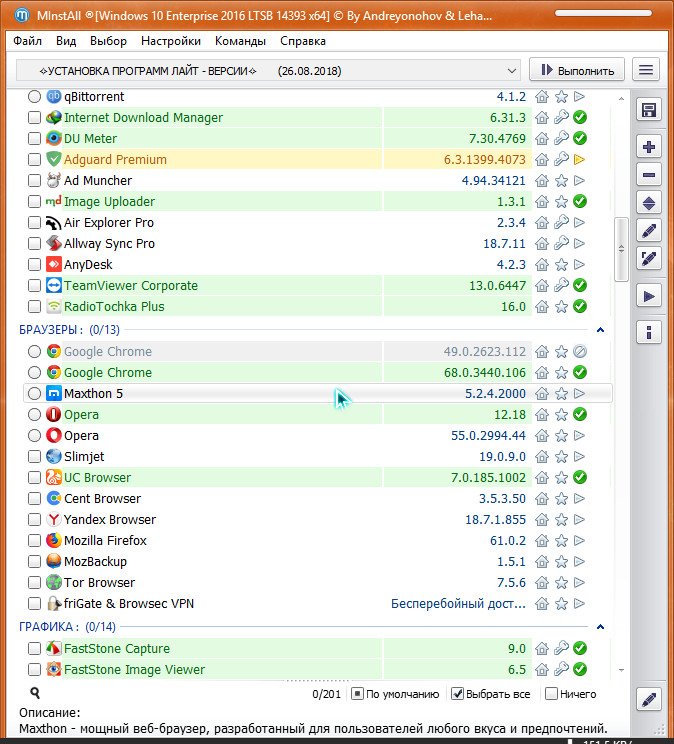Click the search magnifier icon at bottom
The image size is (674, 744).
pyautogui.click(x=35, y=693)
